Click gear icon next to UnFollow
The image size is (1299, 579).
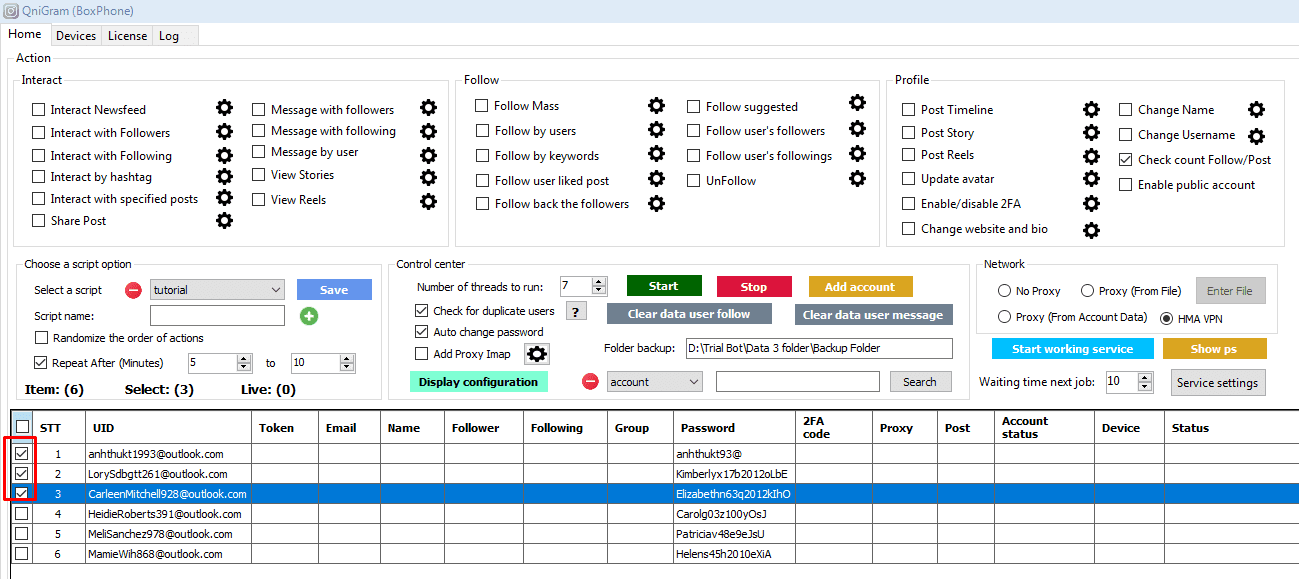tap(857, 179)
